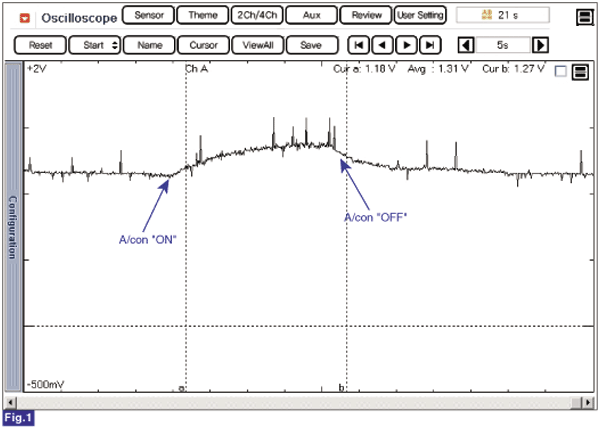The height and width of the screenshot is (427, 600).
Task: Click left arrow of horizontal scrollbar
Action: pyautogui.click(x=10, y=402)
